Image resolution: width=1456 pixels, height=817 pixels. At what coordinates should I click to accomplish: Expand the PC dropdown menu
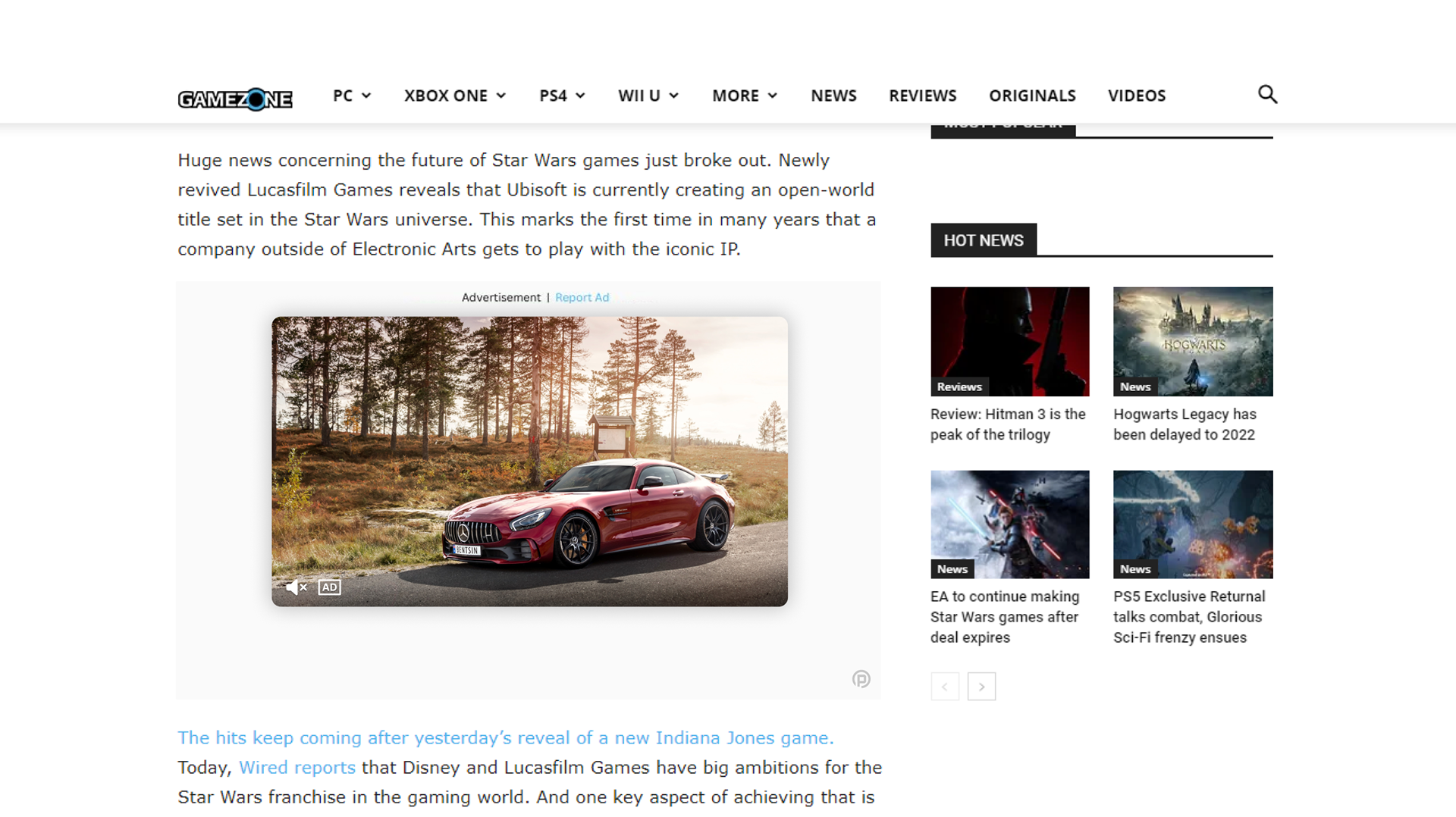(352, 96)
